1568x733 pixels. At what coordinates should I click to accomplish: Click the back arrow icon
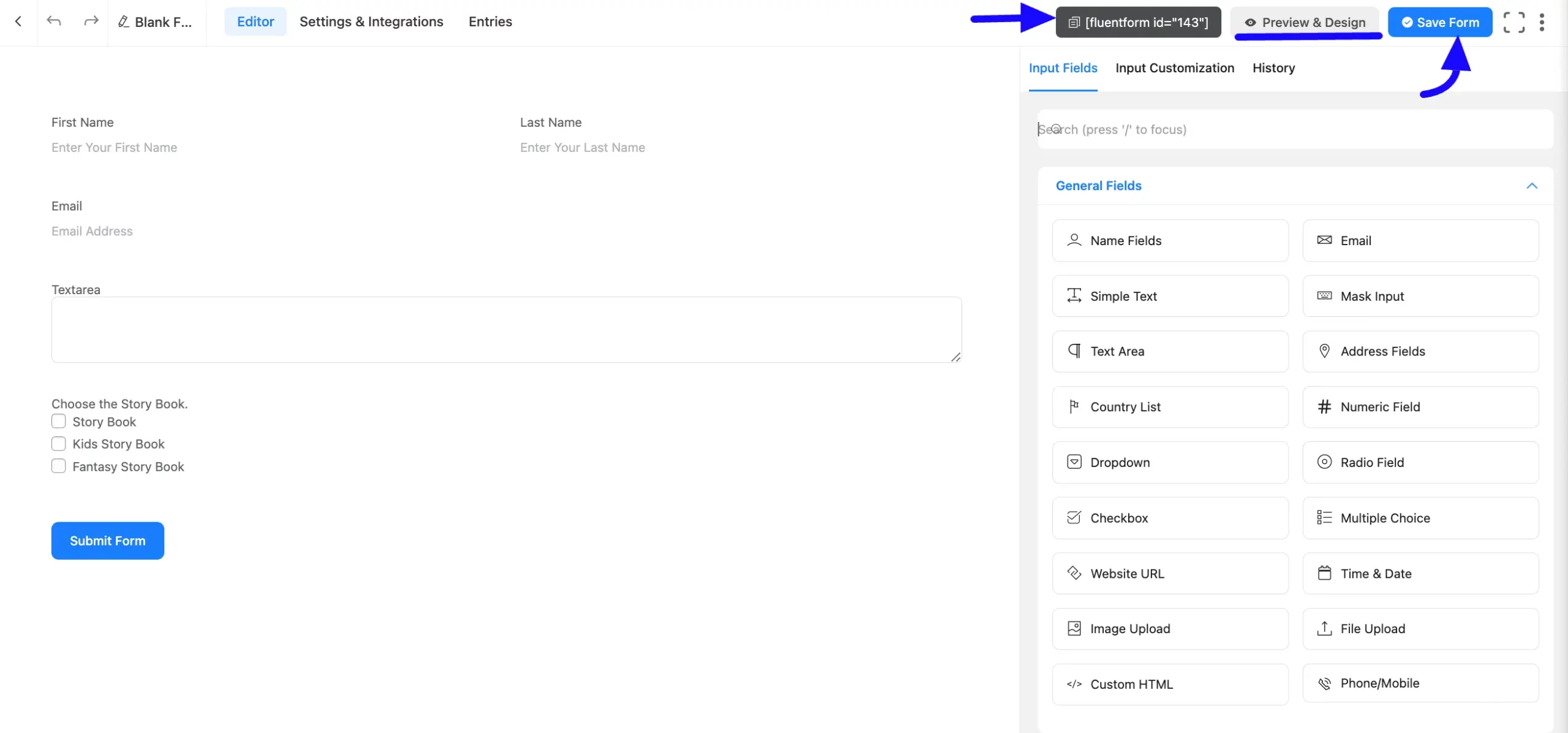pos(18,21)
